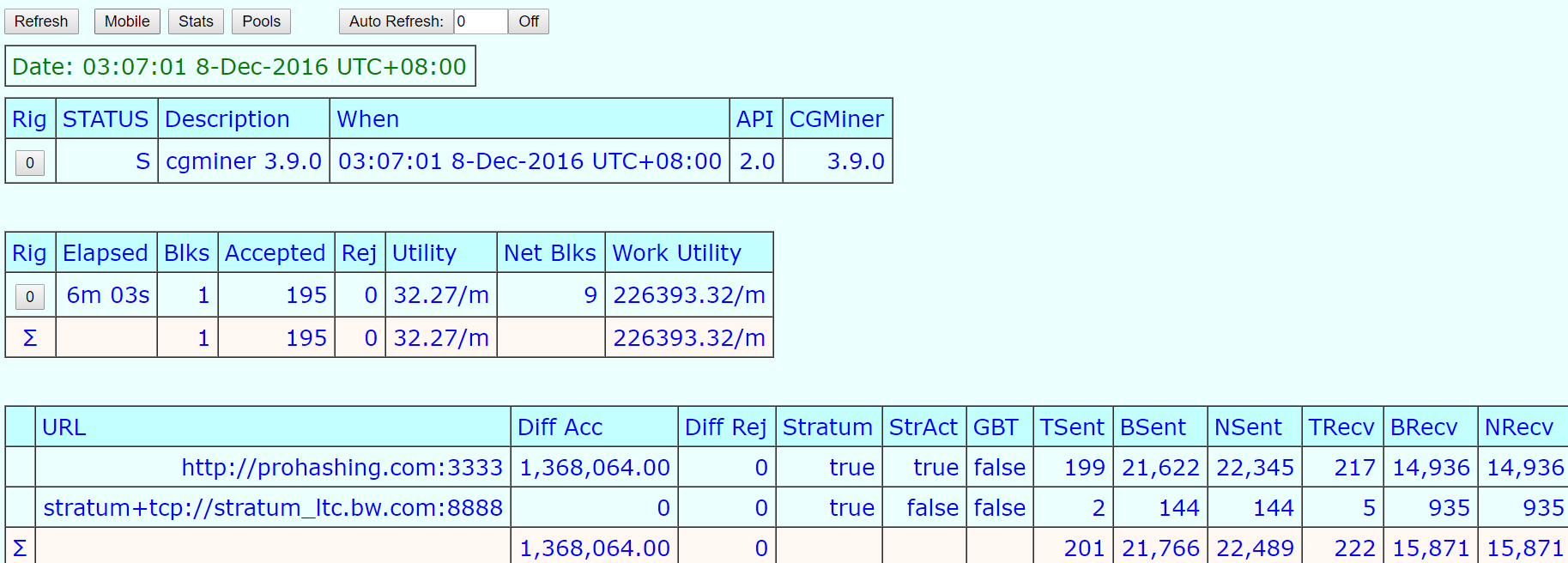Click the sigma total row in pools table
1568x563 pixels.
pyautogui.click(x=20, y=548)
